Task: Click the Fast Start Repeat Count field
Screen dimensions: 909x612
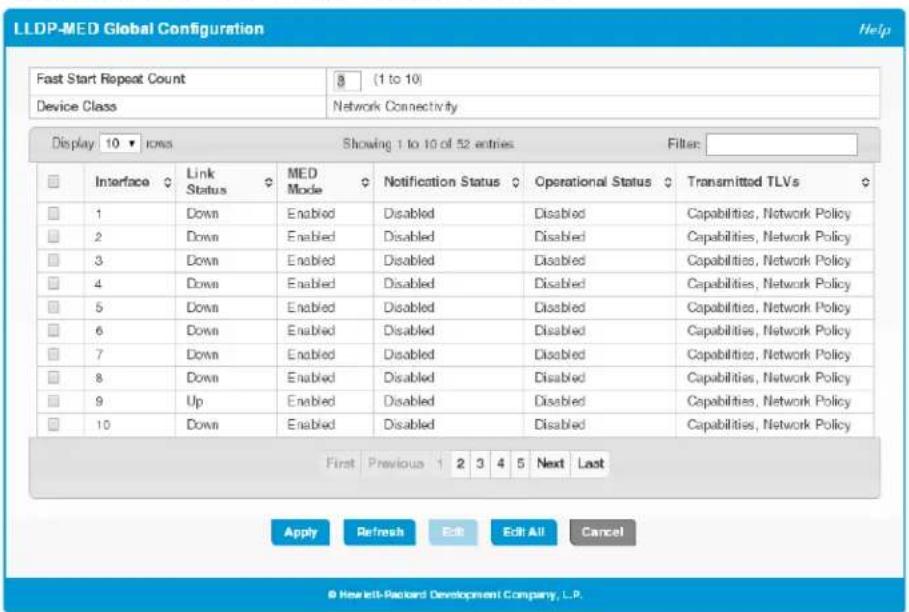Action: click(347, 81)
